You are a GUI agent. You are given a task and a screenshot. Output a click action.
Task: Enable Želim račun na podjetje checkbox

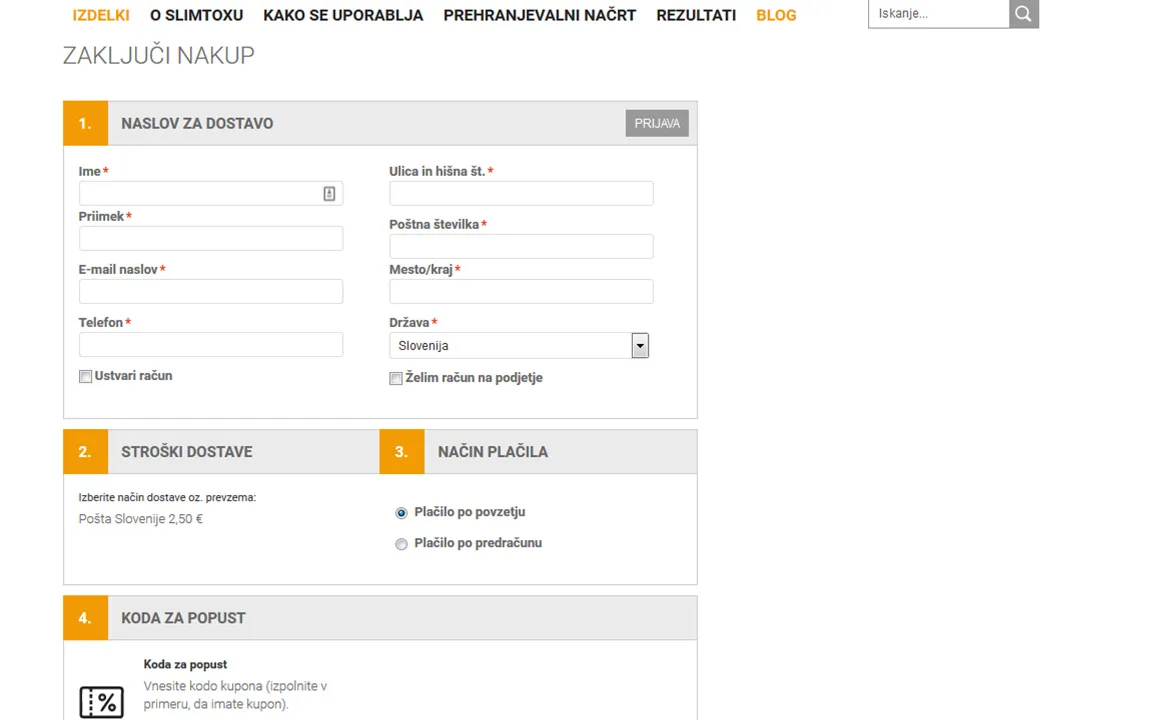tap(395, 378)
